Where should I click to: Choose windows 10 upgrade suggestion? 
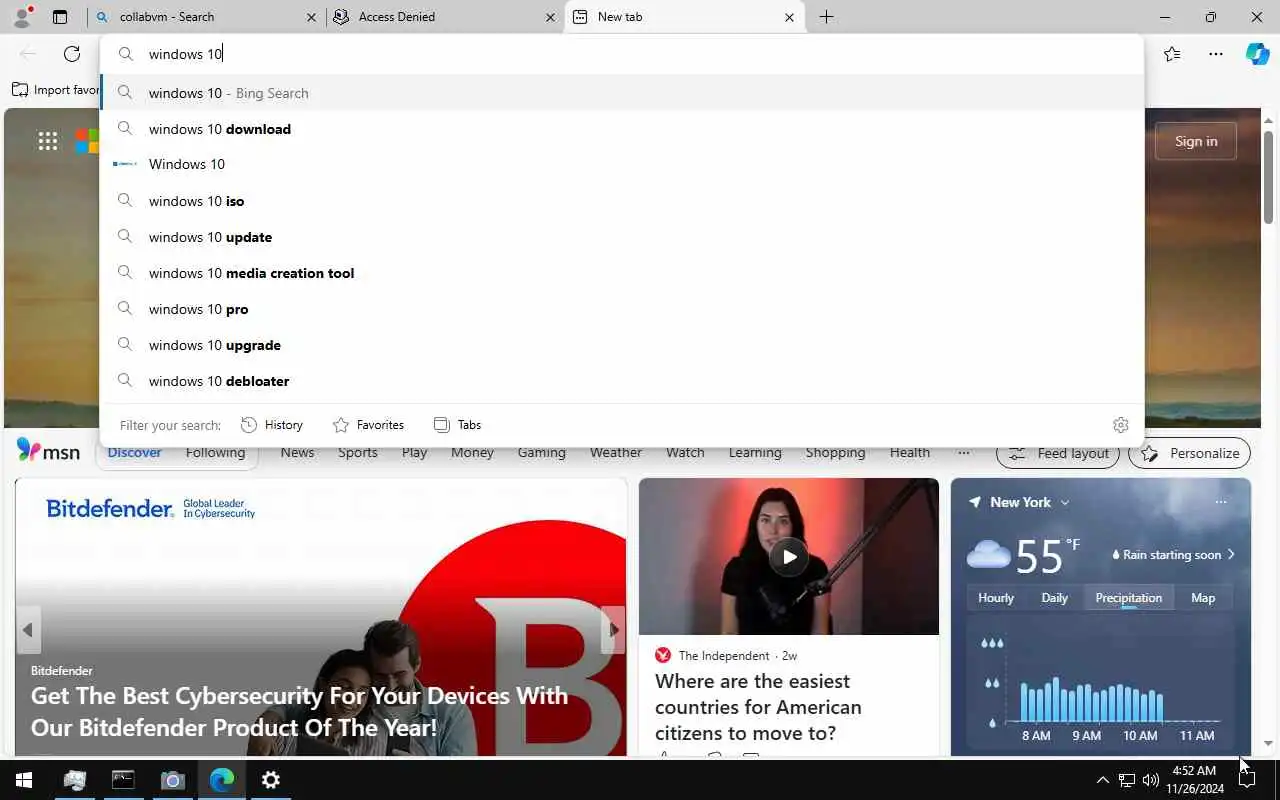[x=622, y=345]
